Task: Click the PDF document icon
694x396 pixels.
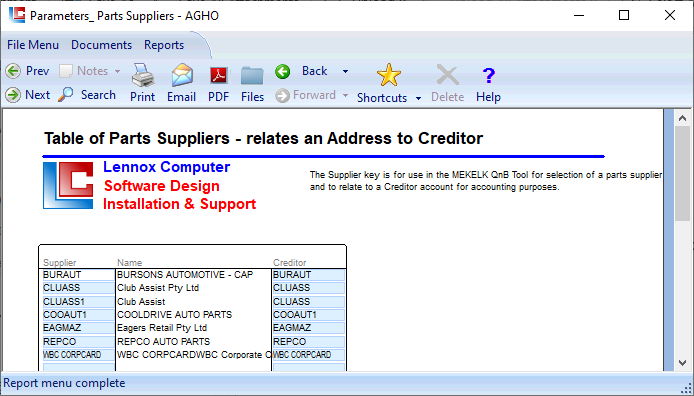Action: click(219, 76)
